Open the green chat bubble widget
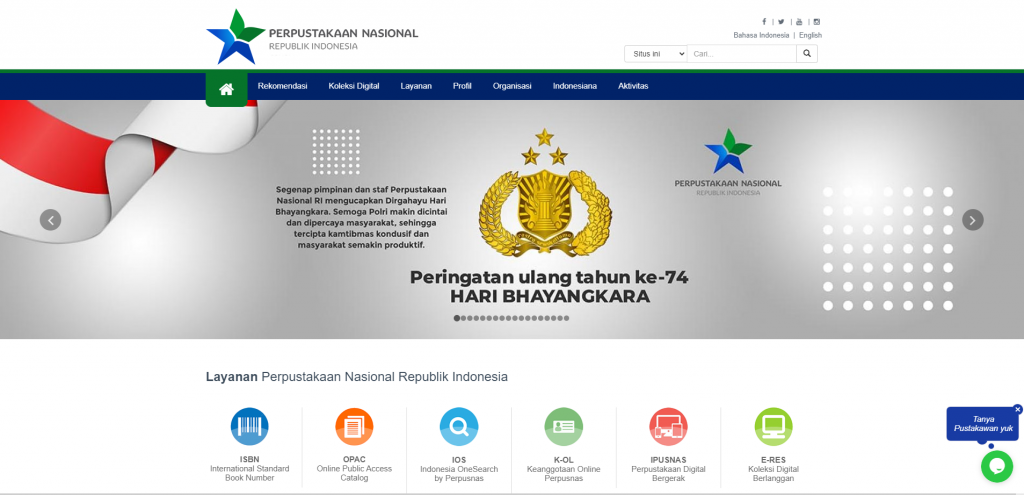The image size is (1024, 495). 996,466
